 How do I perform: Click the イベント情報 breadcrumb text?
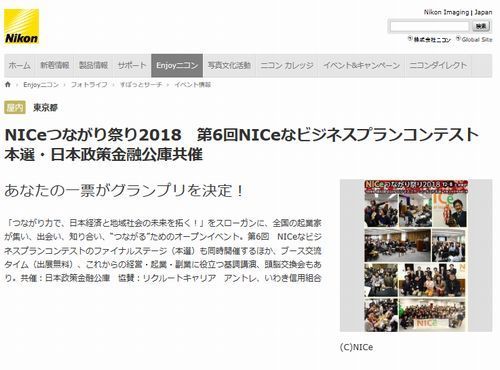pos(193,85)
